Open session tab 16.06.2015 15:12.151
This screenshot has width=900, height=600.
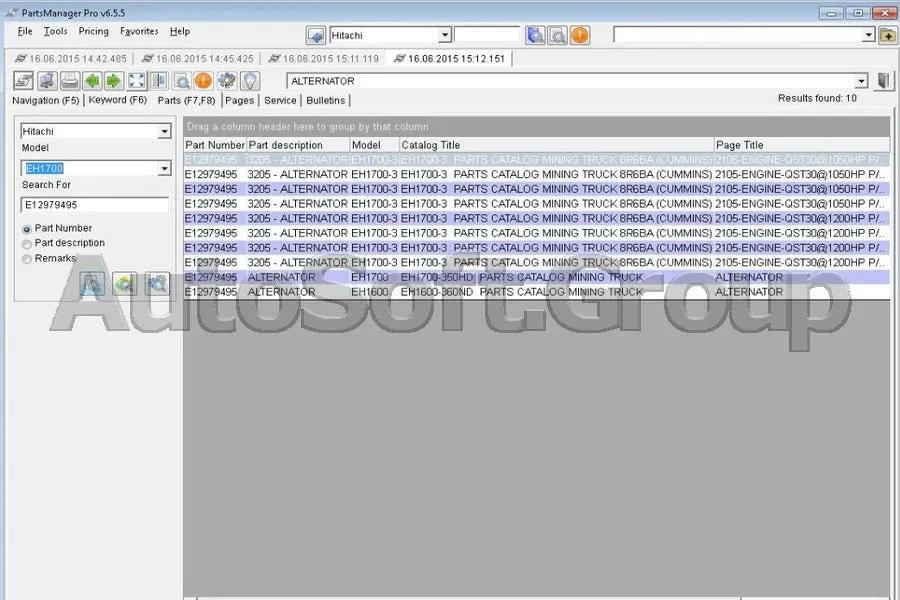coord(450,59)
